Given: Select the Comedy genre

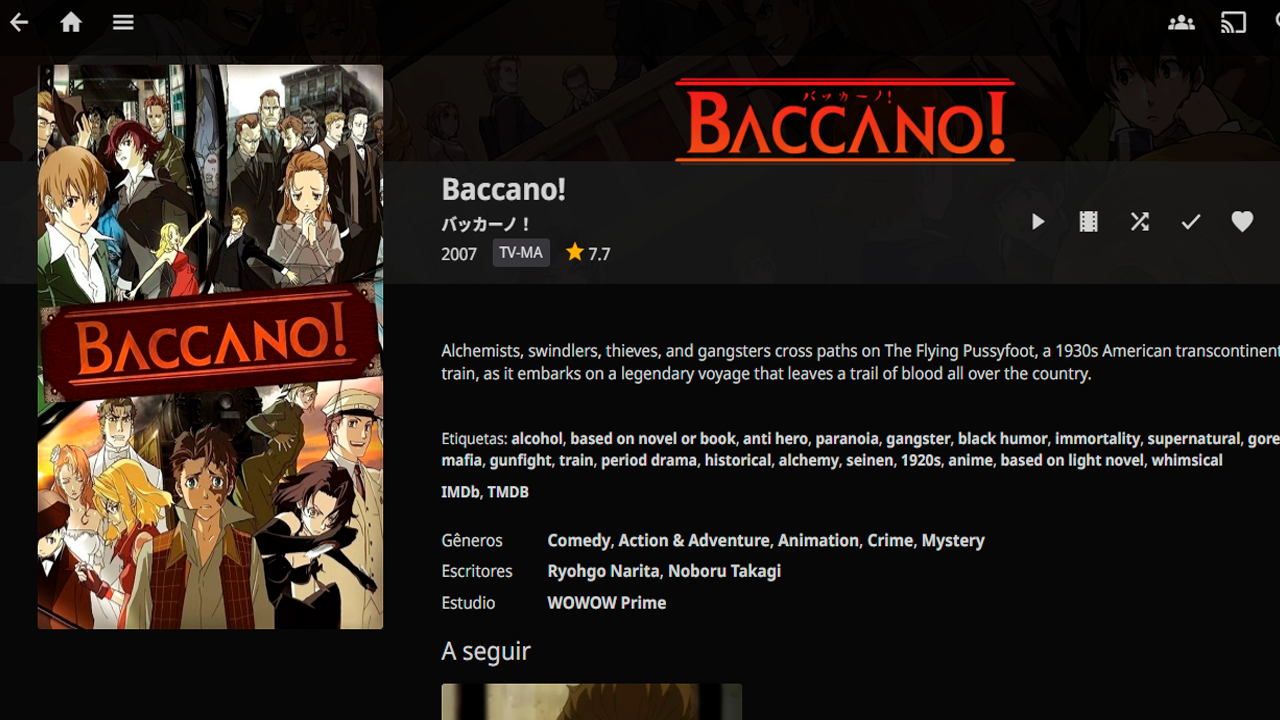Looking at the screenshot, I should (578, 540).
